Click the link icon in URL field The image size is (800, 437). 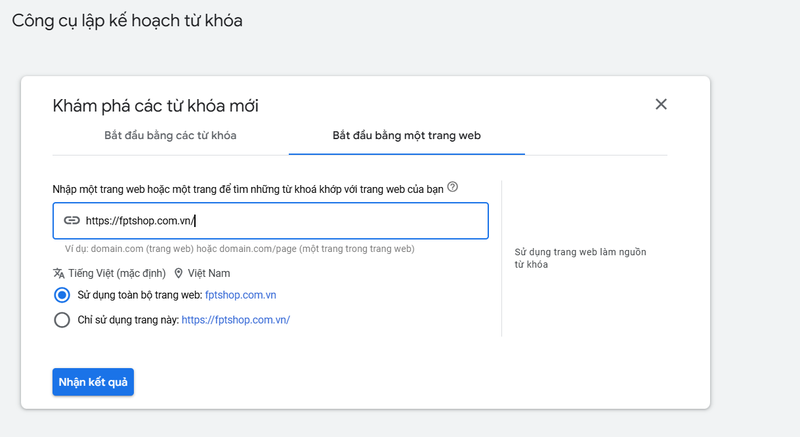click(71, 220)
